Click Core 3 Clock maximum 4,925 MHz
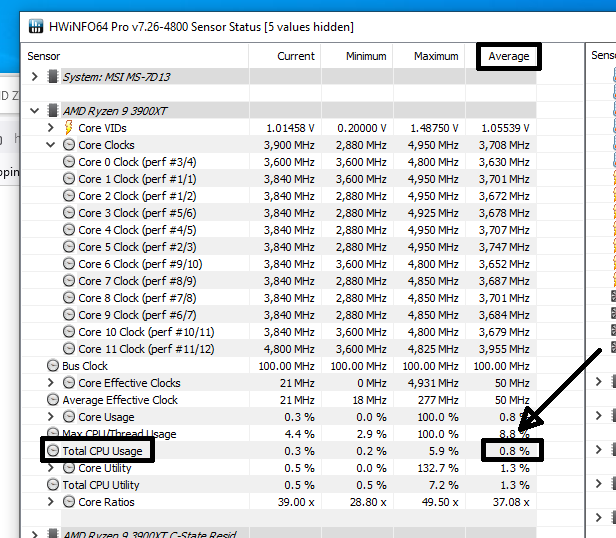Screen dimensions: 616x538 click(x=433, y=213)
